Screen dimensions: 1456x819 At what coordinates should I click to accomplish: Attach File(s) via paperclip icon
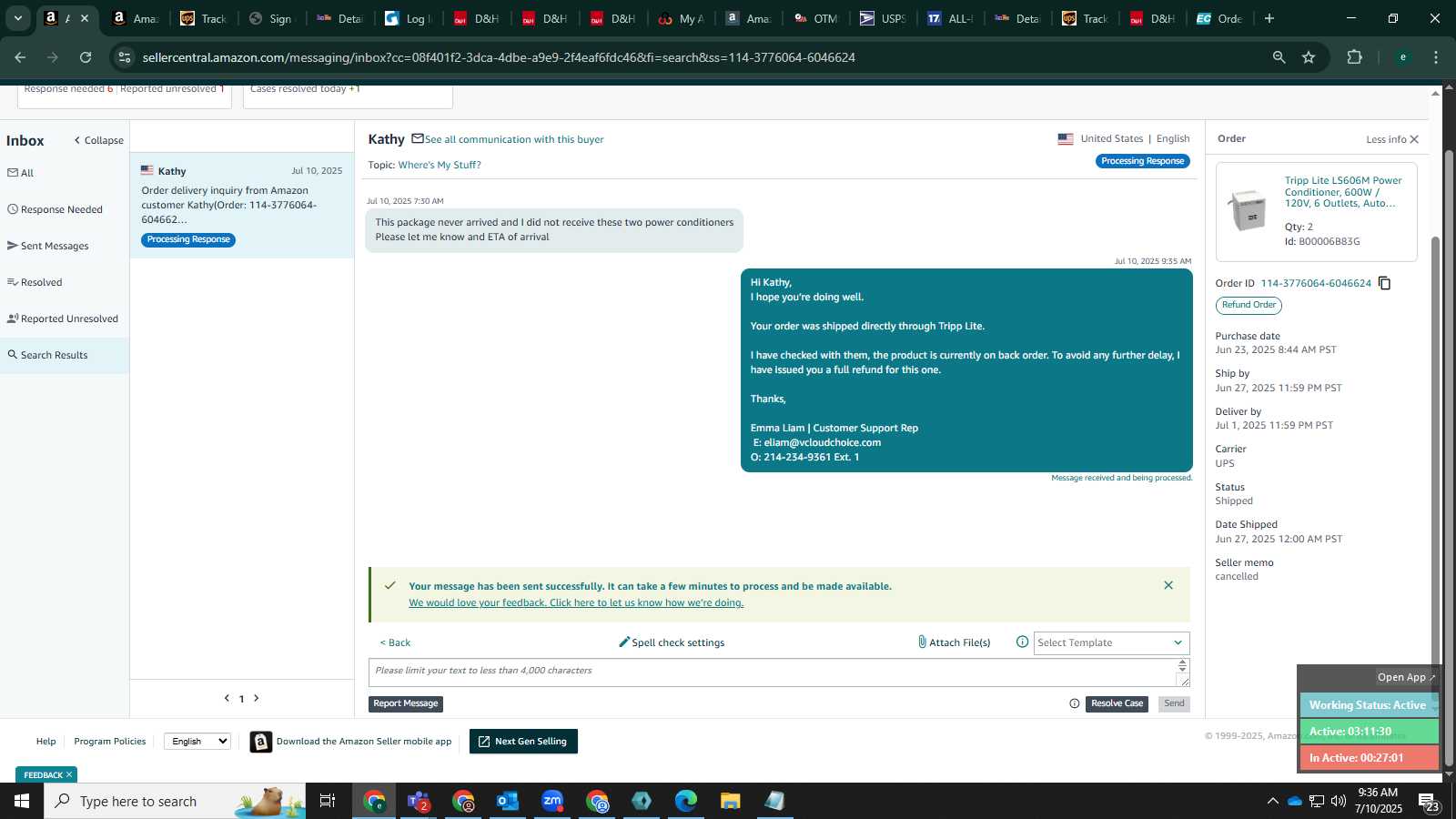[x=954, y=642]
